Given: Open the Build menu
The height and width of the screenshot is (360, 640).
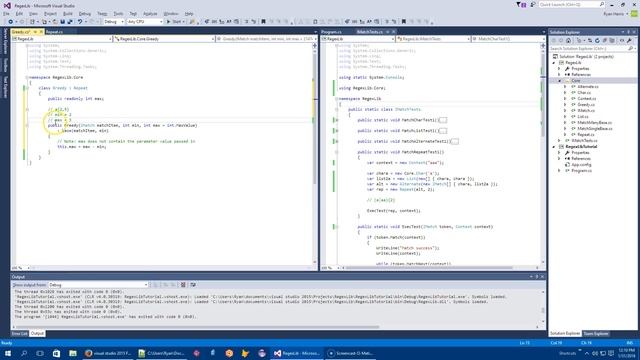Looking at the screenshot, I should [68, 14].
